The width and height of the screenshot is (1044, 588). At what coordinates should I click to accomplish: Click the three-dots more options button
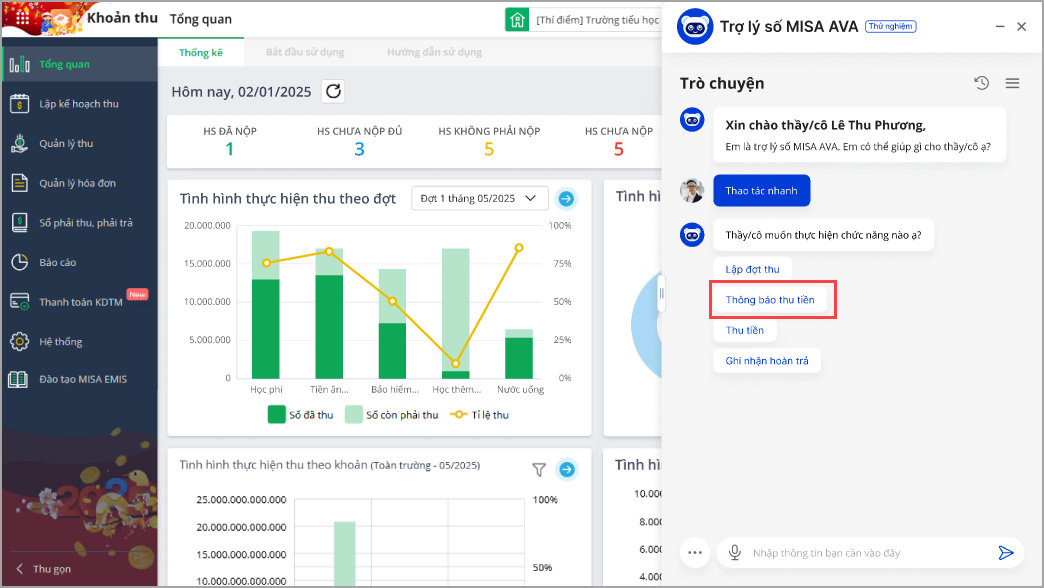pos(696,552)
